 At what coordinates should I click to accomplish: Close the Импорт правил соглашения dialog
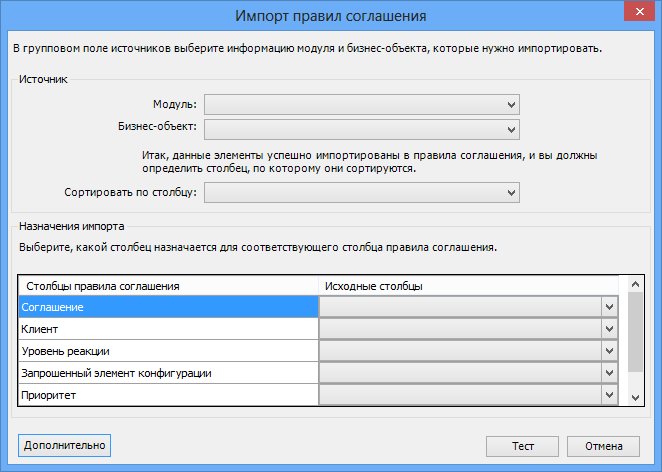pyautogui.click(x=639, y=12)
